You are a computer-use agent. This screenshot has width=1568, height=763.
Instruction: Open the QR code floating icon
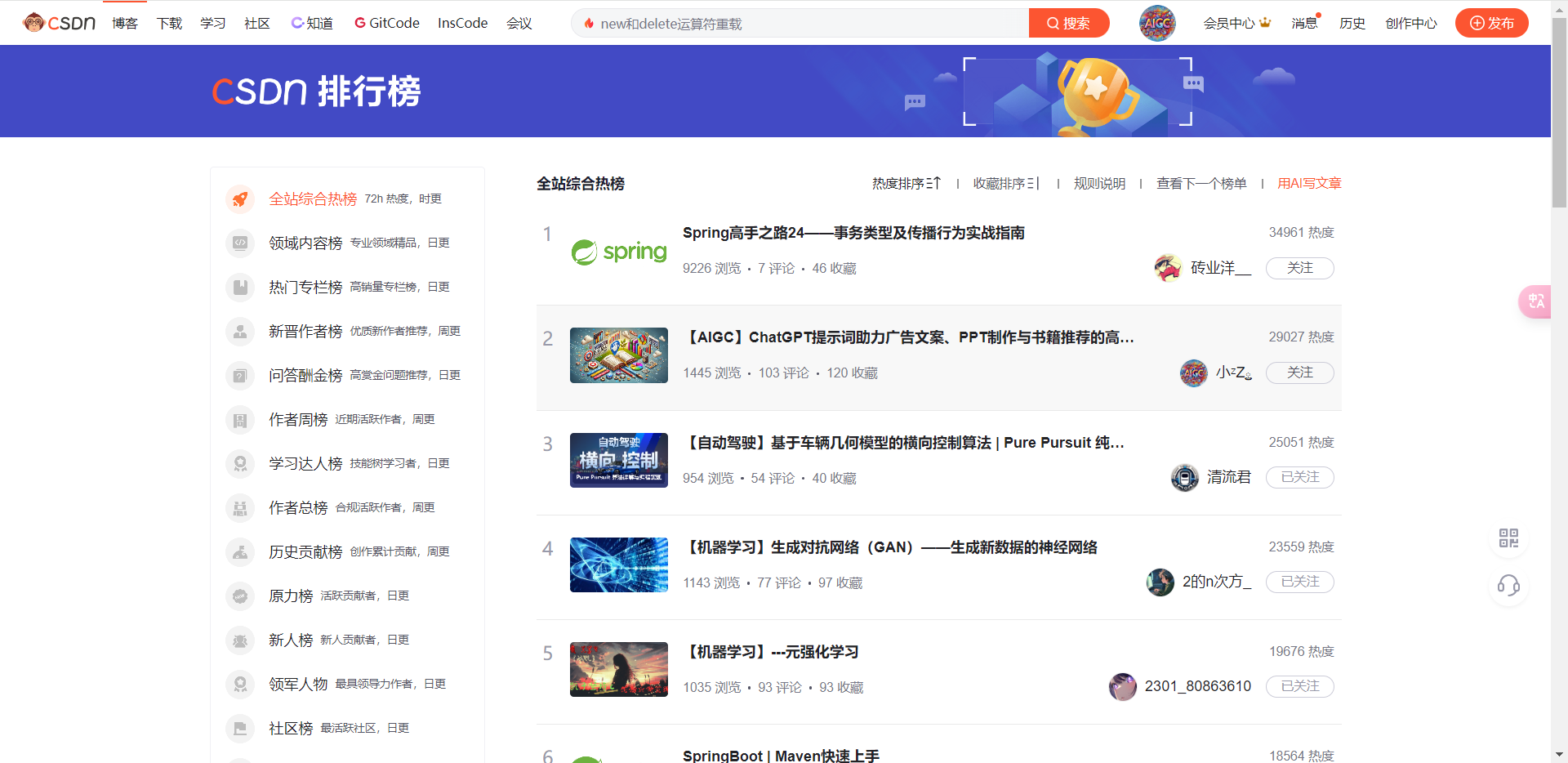tap(1508, 538)
